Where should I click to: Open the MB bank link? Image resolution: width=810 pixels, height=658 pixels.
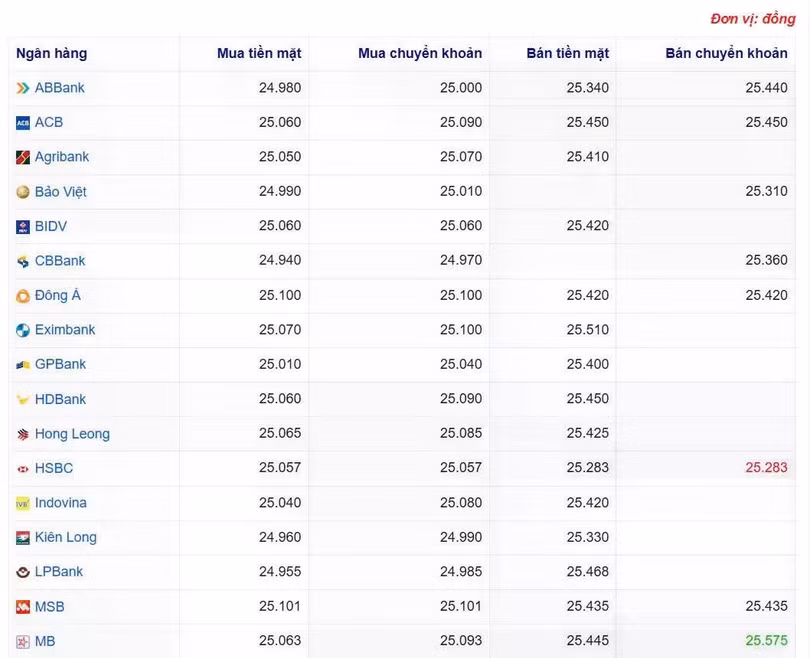click(45, 642)
